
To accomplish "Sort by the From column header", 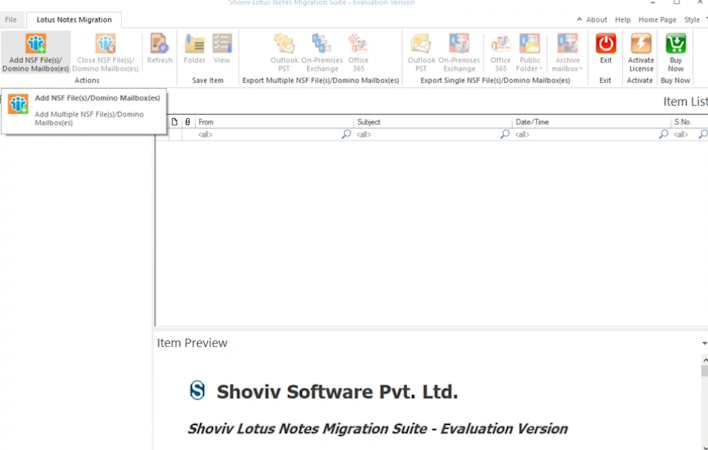I will pos(274,122).
